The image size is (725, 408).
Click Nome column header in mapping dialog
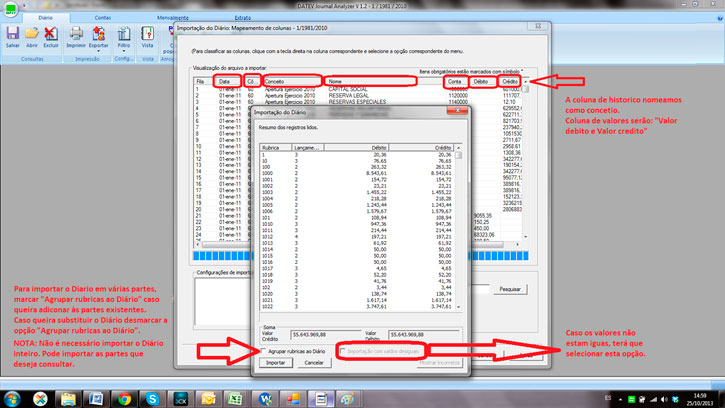point(370,81)
